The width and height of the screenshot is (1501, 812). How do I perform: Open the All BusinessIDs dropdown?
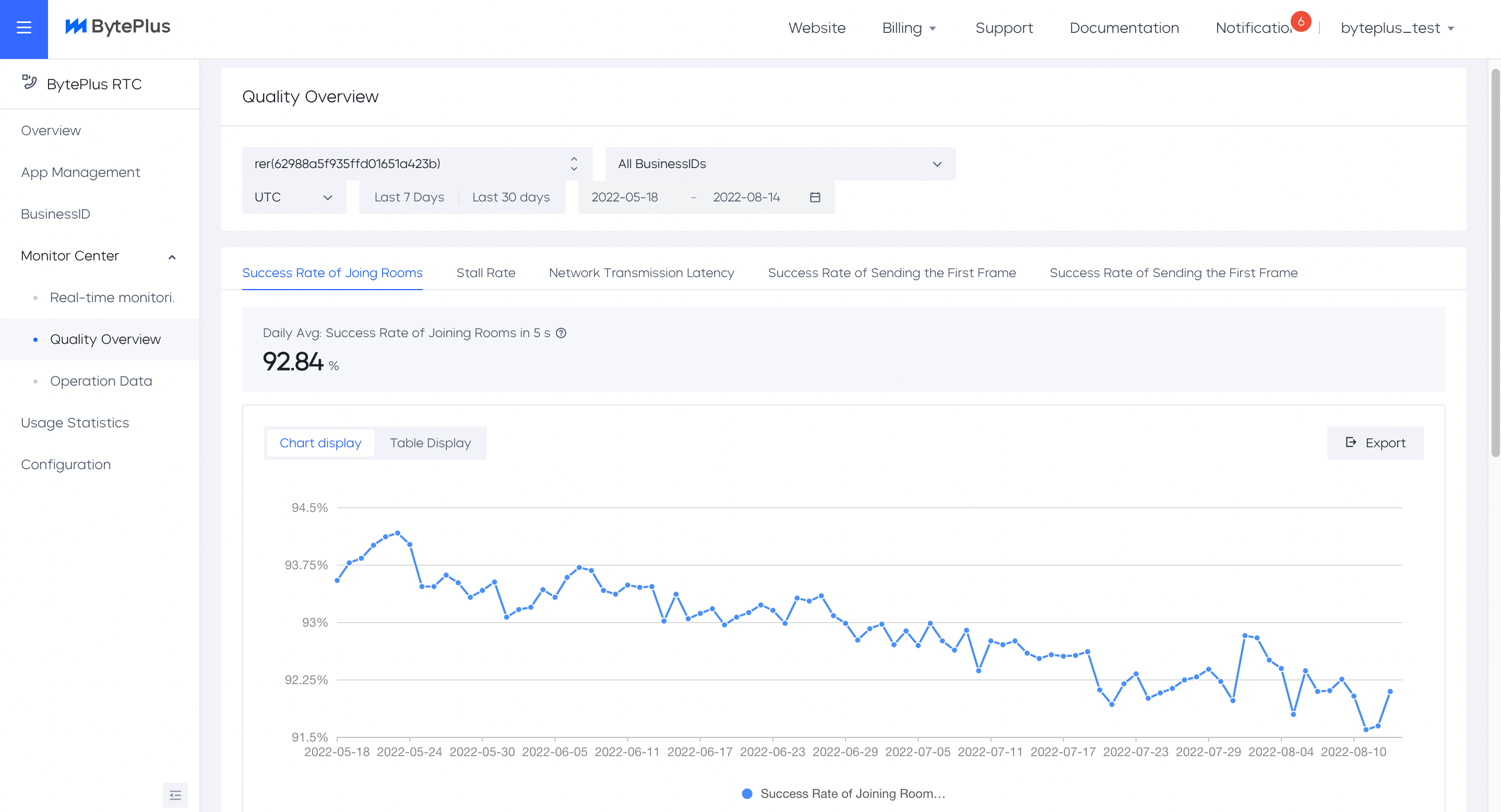point(780,164)
